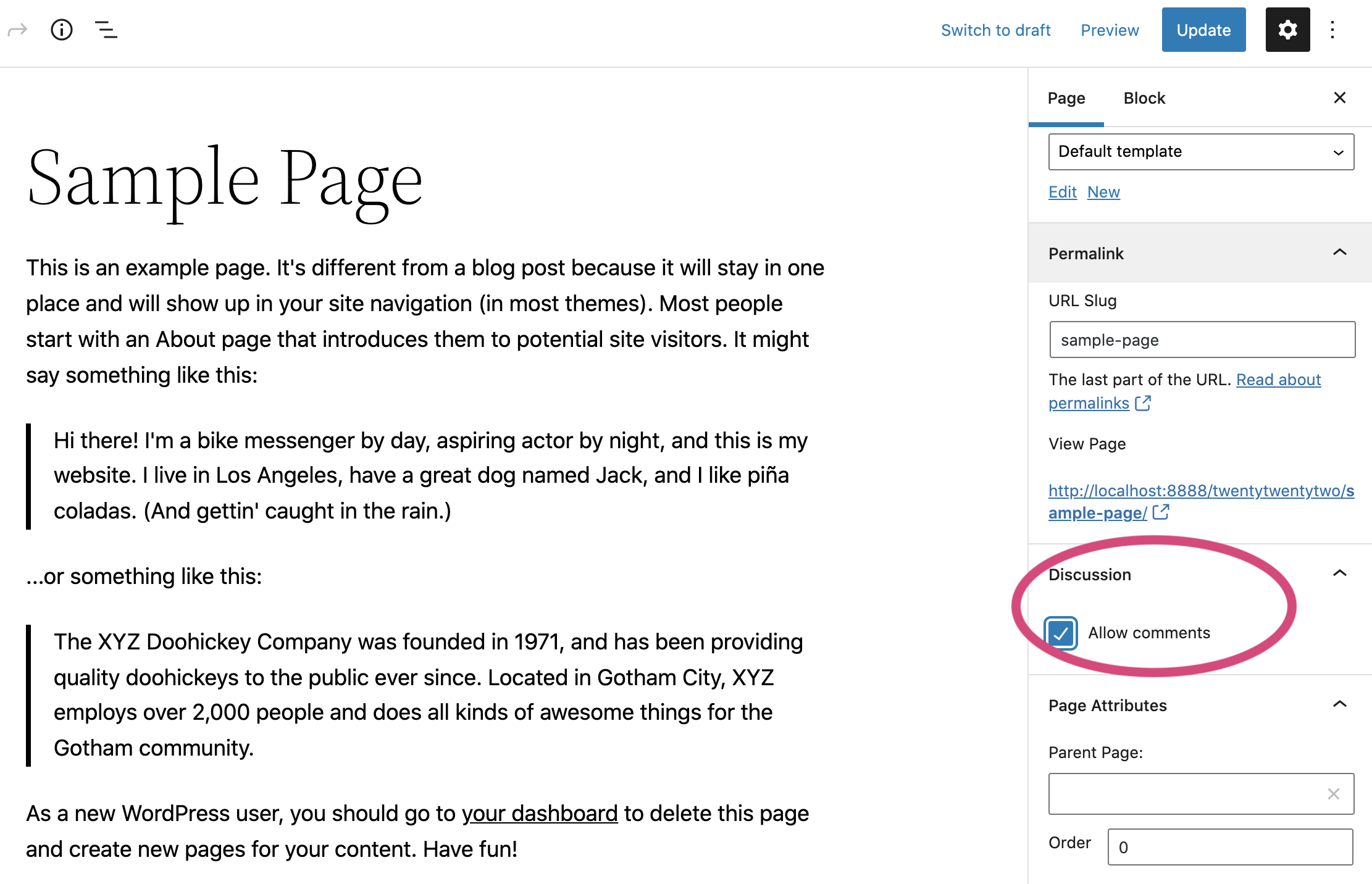Image resolution: width=1372 pixels, height=884 pixels.
Task: Click the Edit template link
Action: pyautogui.click(x=1062, y=192)
